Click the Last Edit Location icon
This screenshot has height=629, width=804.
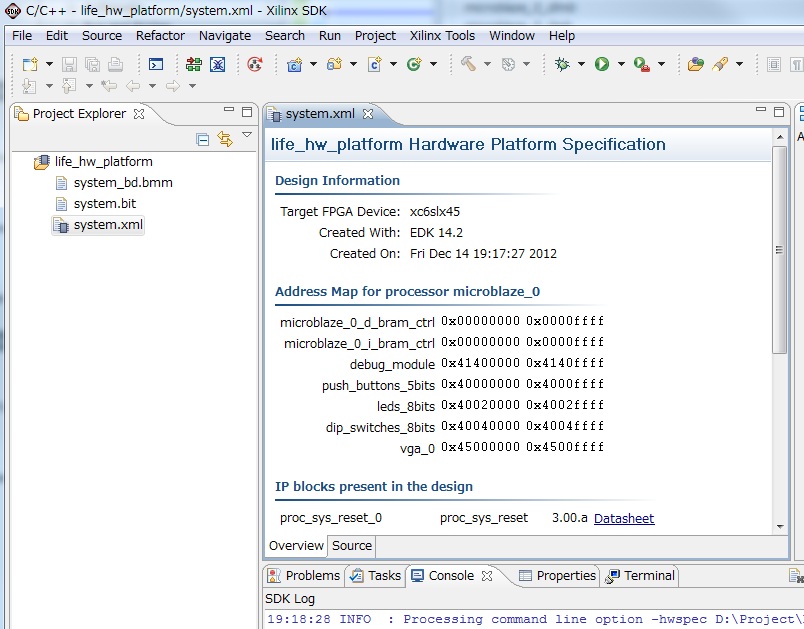(109, 86)
